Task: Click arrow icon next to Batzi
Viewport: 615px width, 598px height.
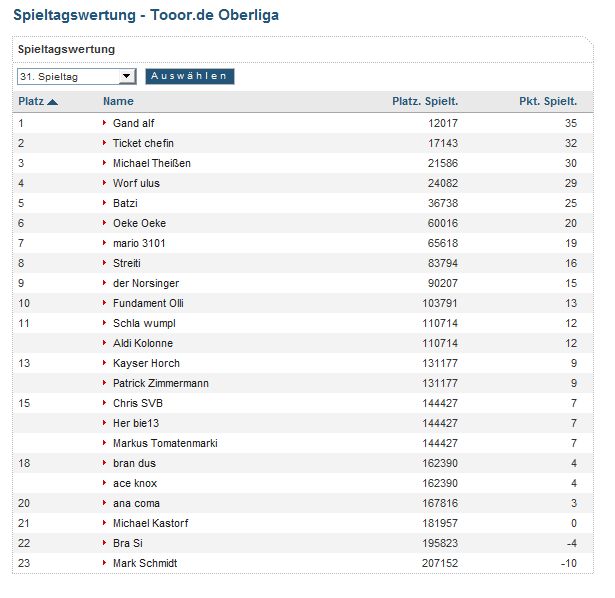Action: coord(104,203)
